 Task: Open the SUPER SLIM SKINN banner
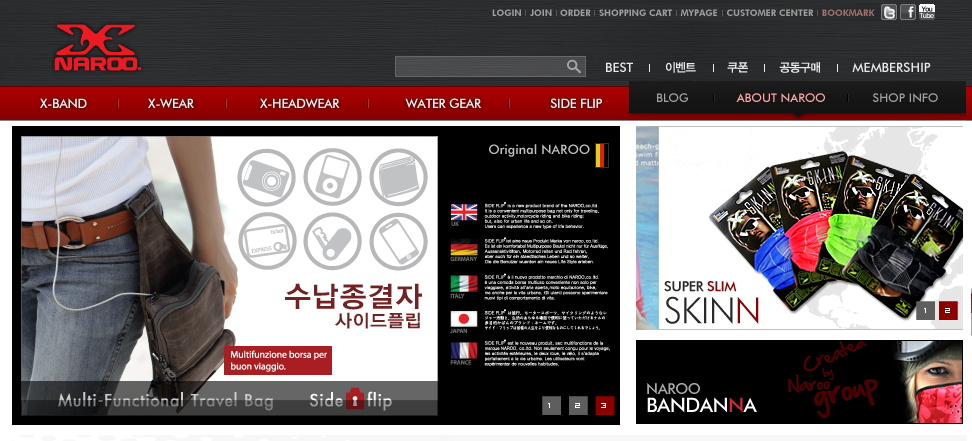click(800, 228)
